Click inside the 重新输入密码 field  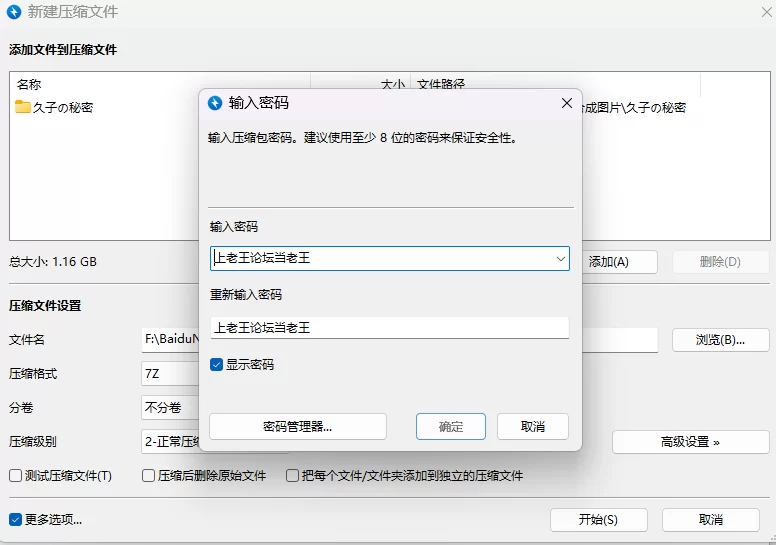pyautogui.click(x=389, y=327)
